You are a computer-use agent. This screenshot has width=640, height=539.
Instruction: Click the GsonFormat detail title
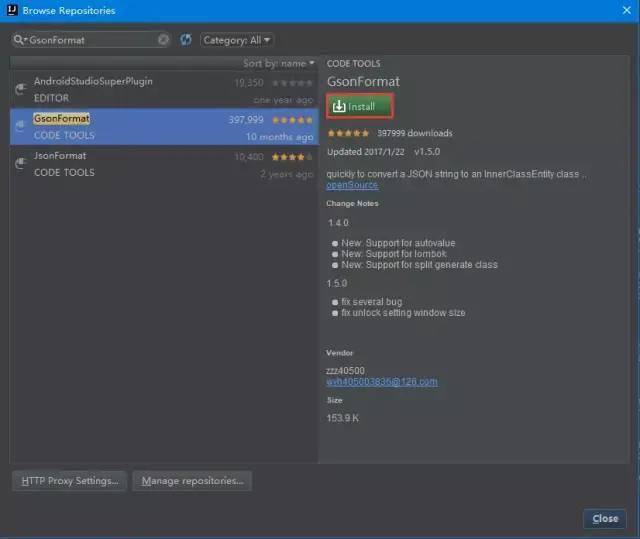click(x=363, y=82)
